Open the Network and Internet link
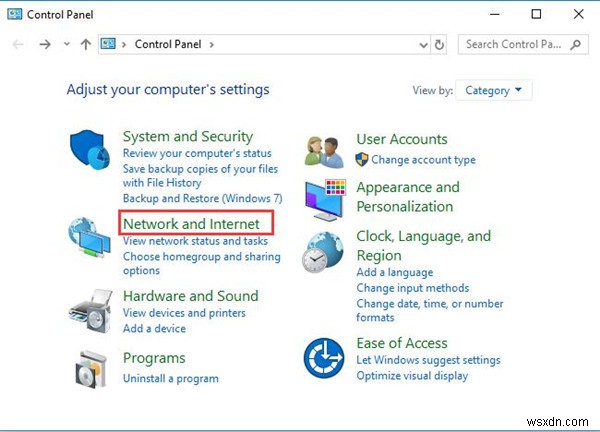600x432 pixels. (x=190, y=224)
